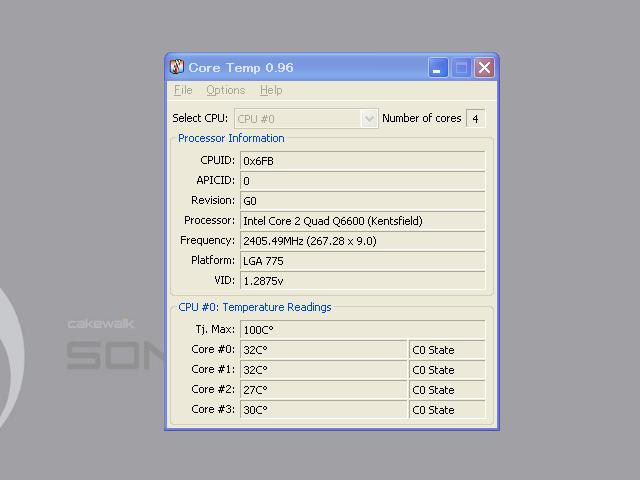Viewport: 640px width, 480px height.
Task: Click the CPU #0: Temperature Readings label
Action: [x=255, y=307]
